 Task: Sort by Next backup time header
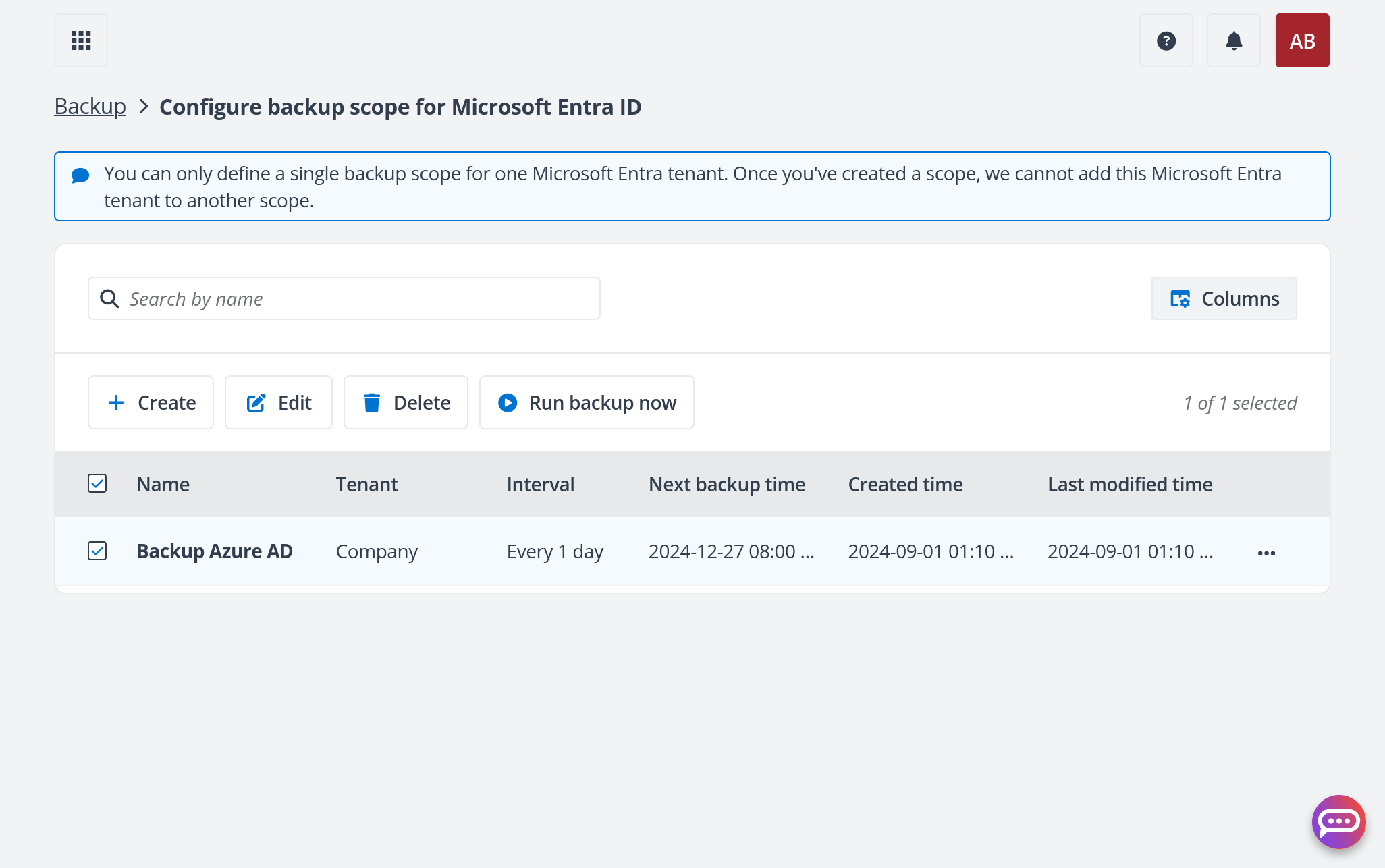[x=727, y=484]
